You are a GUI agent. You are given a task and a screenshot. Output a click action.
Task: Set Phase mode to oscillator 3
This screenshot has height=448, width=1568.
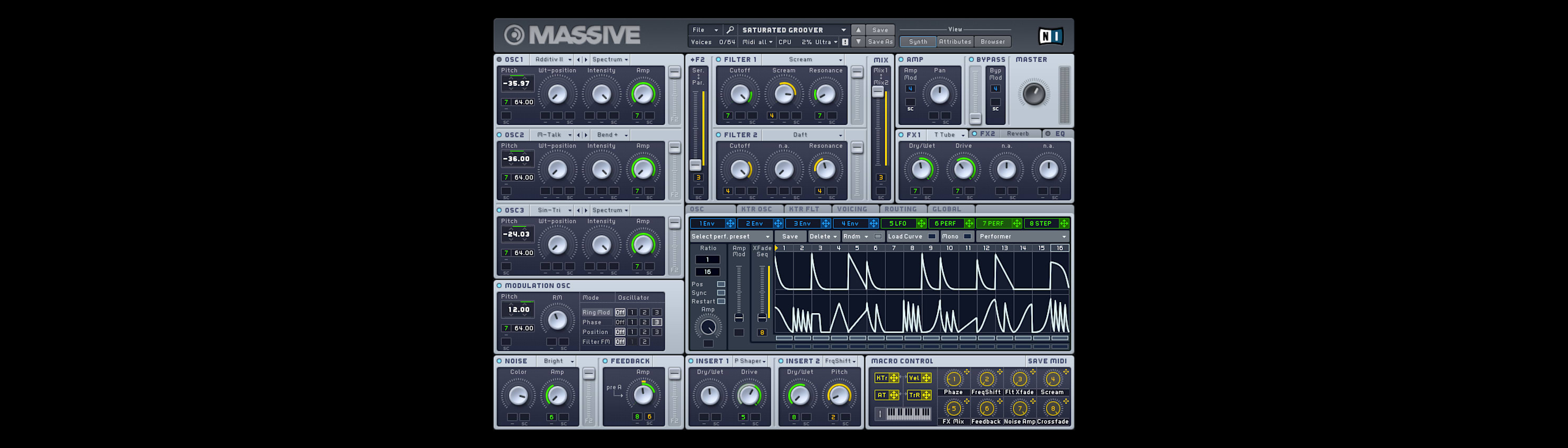click(x=656, y=323)
